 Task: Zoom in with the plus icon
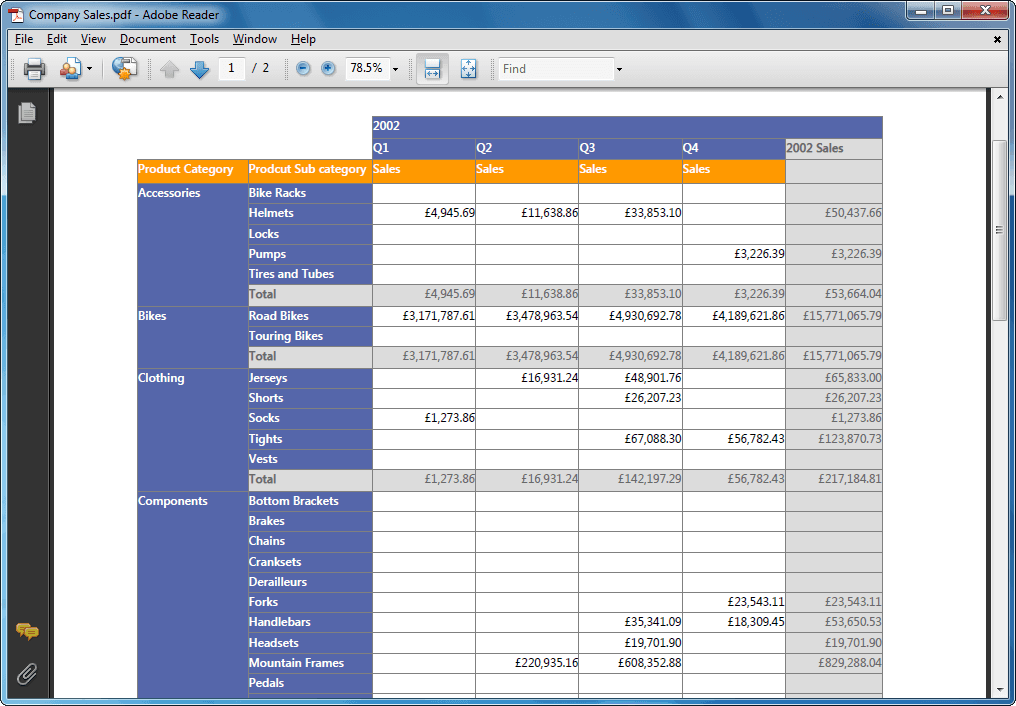[x=329, y=68]
